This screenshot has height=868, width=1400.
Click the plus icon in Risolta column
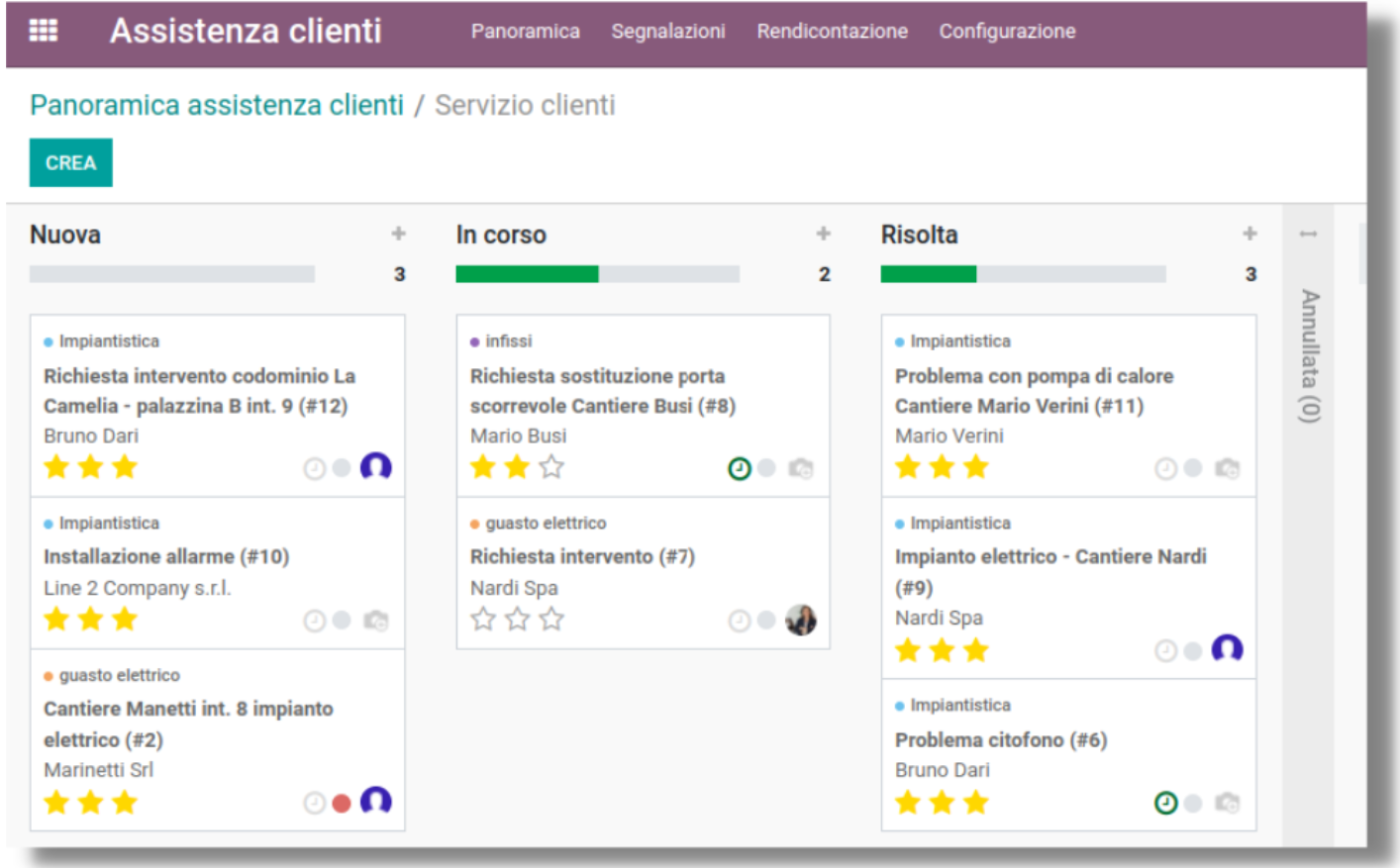[1250, 234]
